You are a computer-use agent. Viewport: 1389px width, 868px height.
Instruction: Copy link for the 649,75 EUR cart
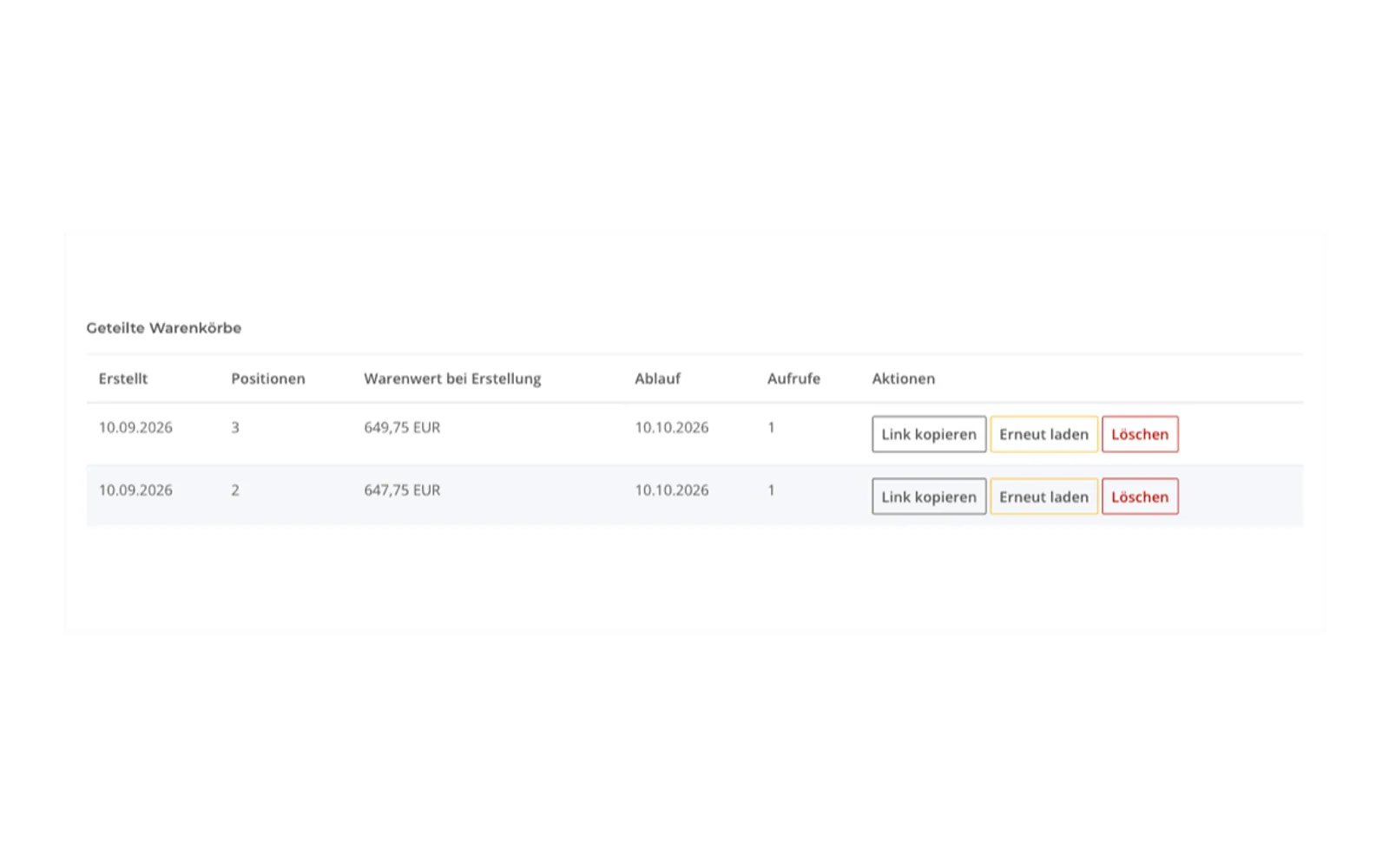pyautogui.click(x=929, y=434)
